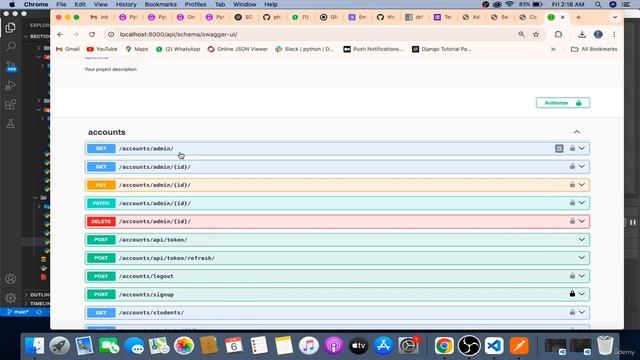The image size is (640, 360).
Task: Open the Window menu
Action: point(244,4)
